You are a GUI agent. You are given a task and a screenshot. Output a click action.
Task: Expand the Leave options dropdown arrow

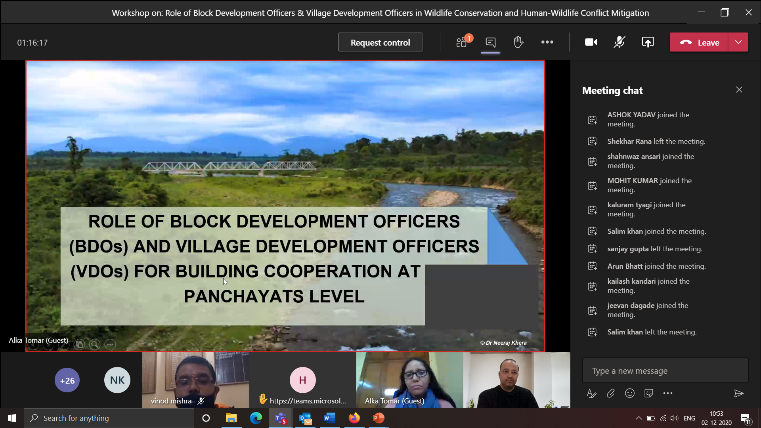tap(739, 42)
